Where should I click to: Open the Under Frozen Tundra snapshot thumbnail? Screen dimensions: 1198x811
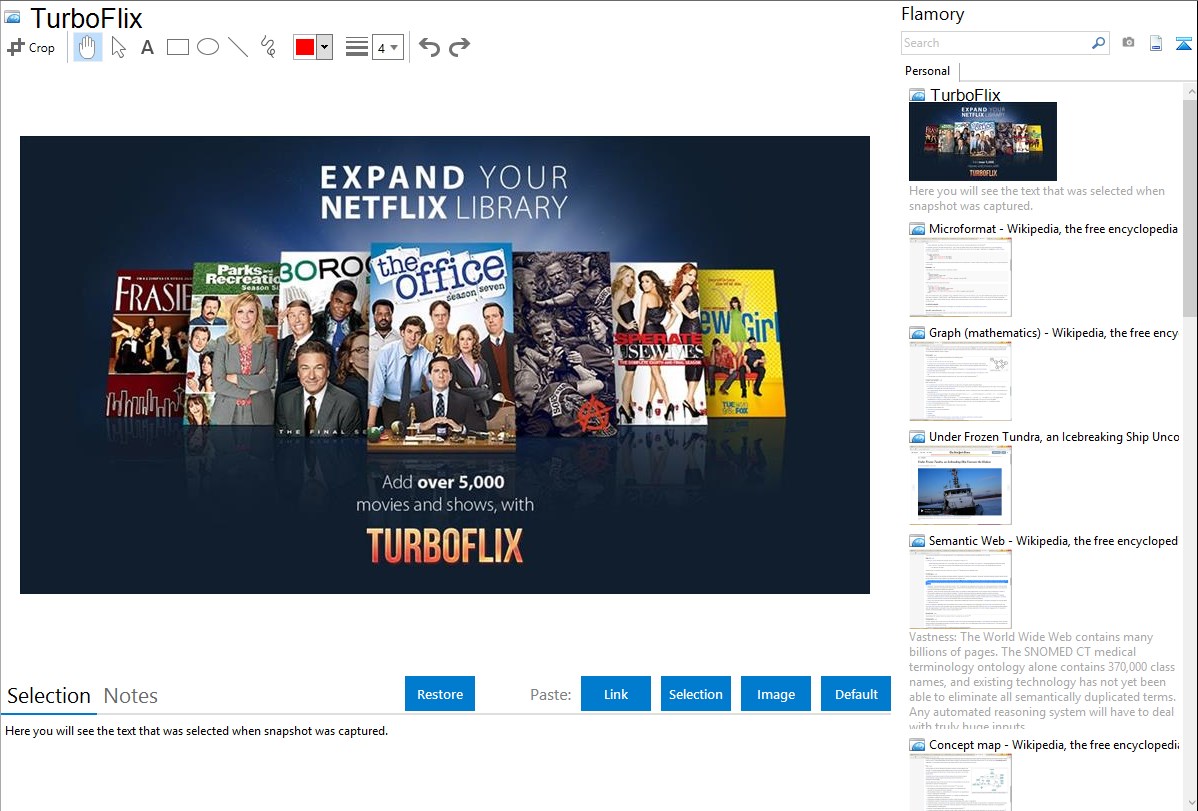pyautogui.click(x=960, y=485)
